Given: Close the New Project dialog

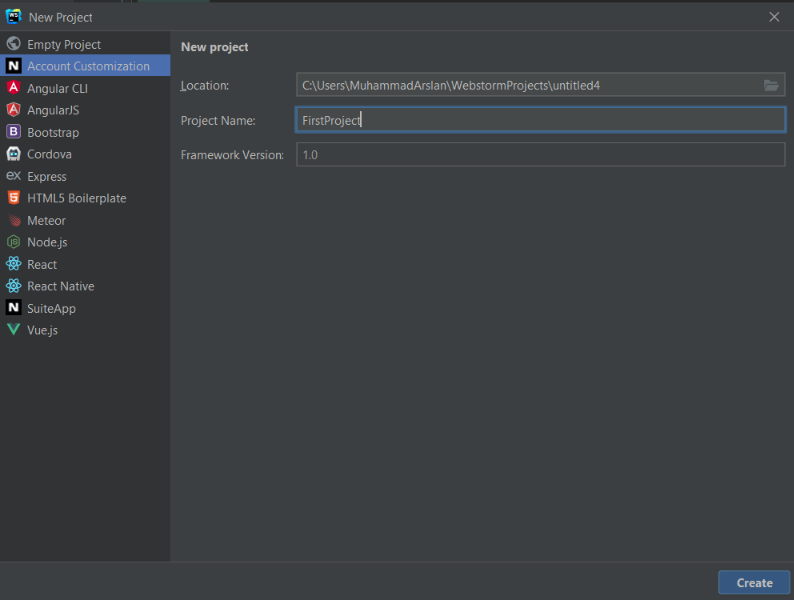Looking at the screenshot, I should 774,17.
